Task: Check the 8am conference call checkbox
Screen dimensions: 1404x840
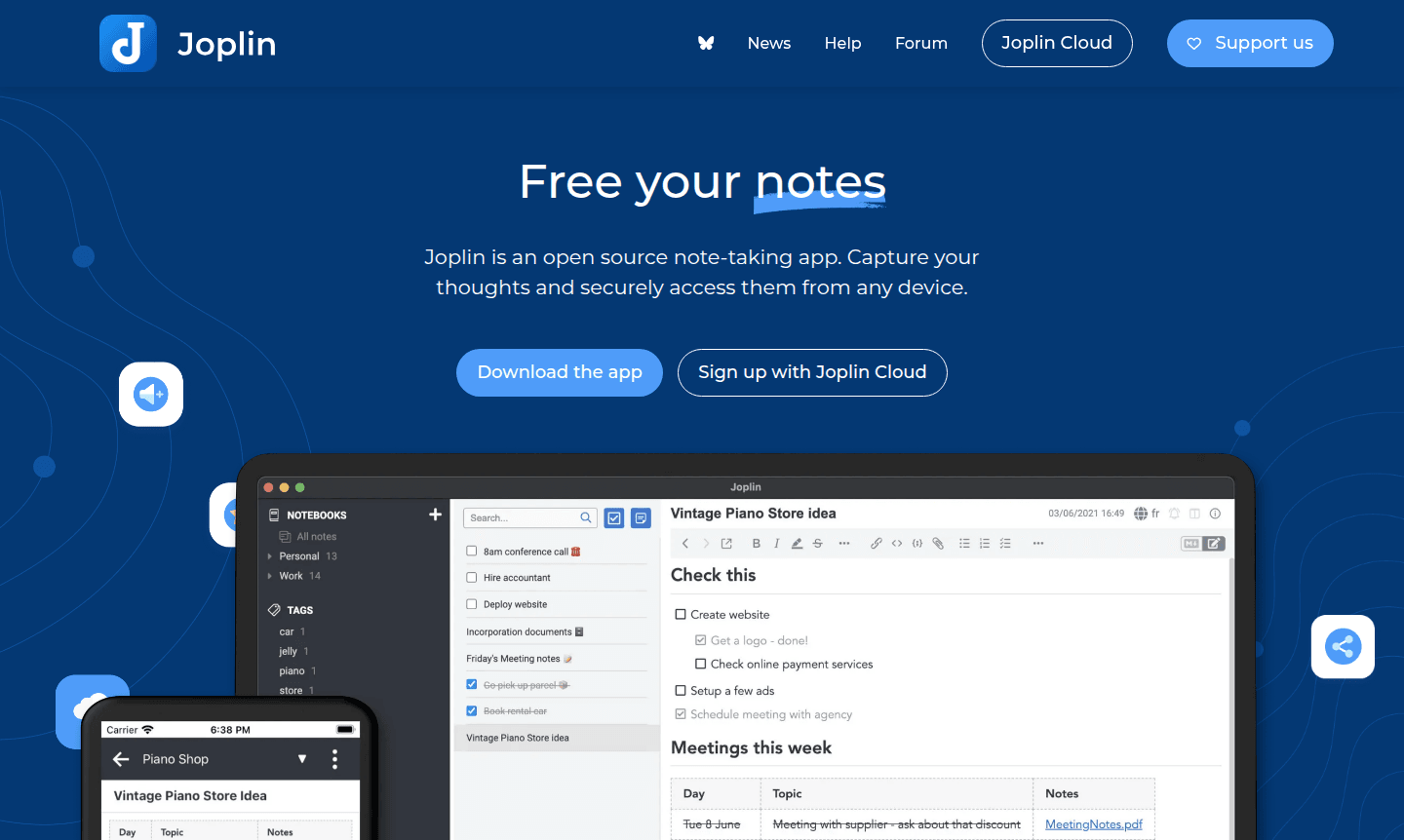Action: 472,551
